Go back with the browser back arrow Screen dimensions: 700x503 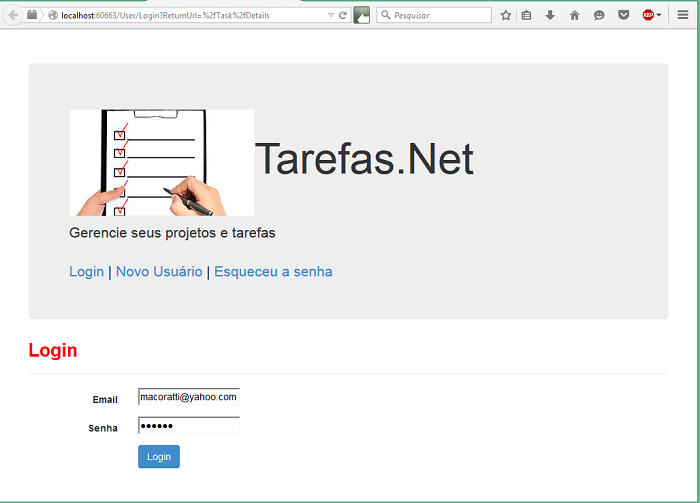tap(13, 15)
